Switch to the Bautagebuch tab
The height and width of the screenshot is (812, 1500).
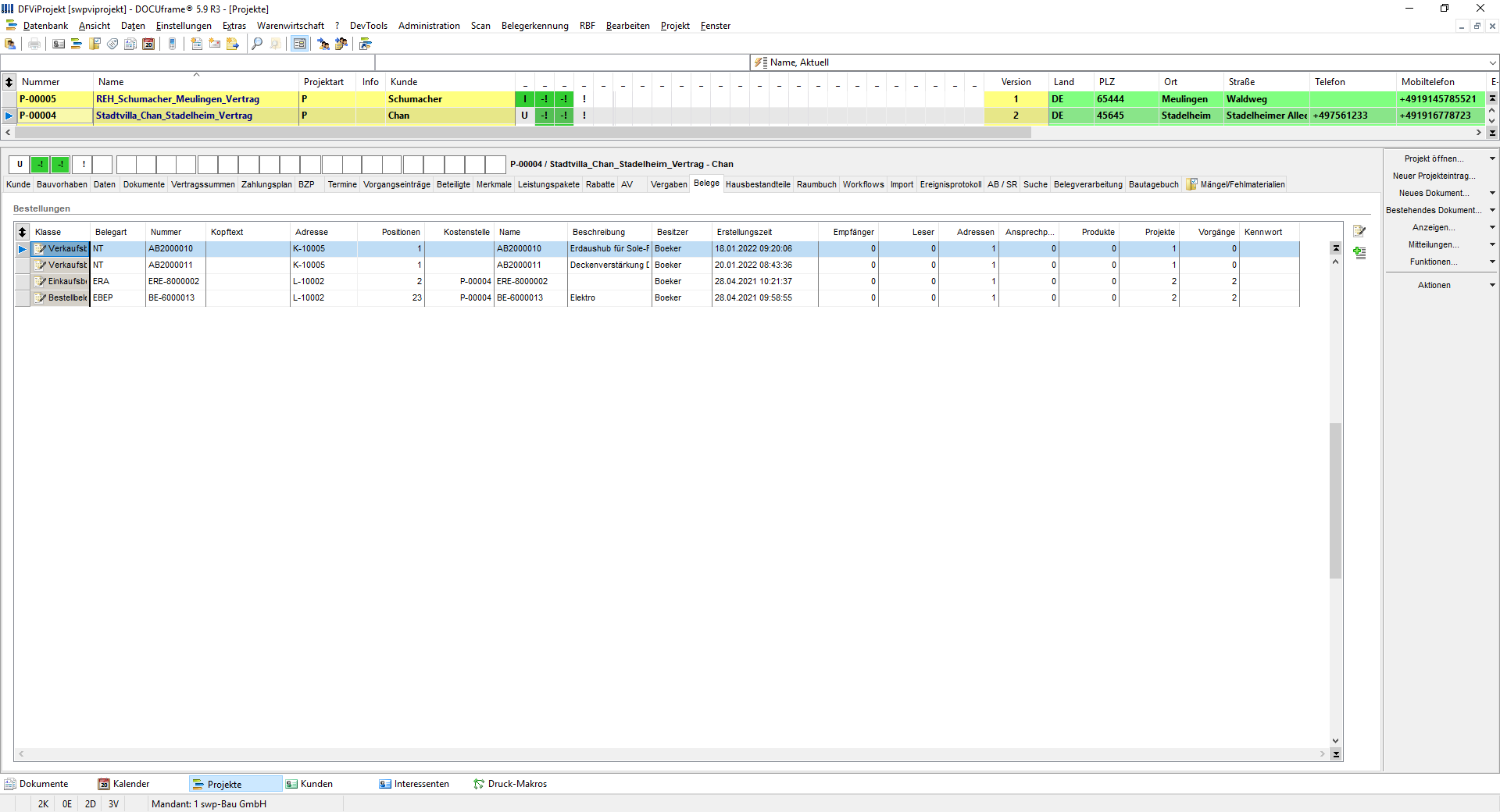pos(1153,184)
